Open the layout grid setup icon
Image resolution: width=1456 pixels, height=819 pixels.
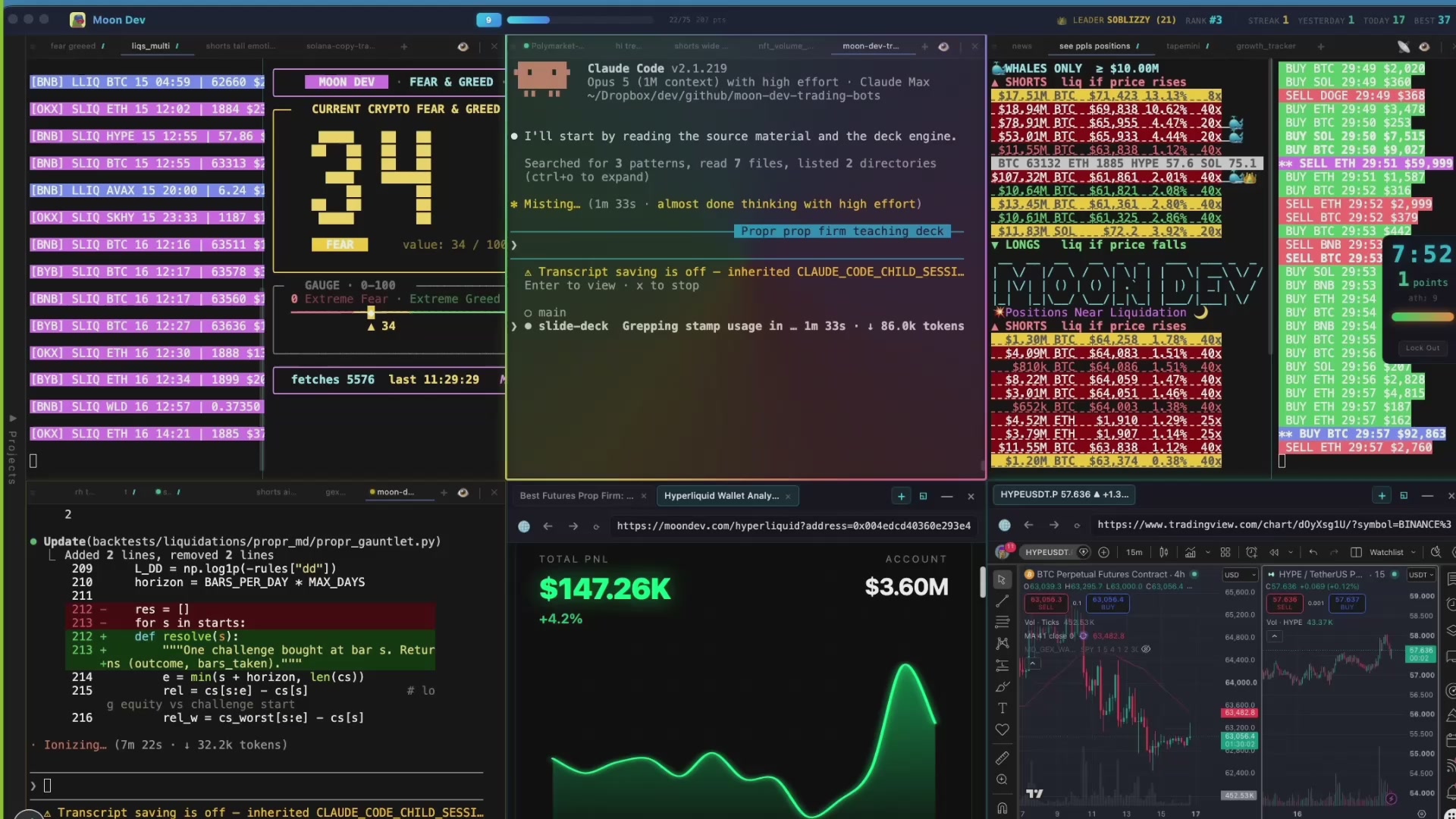click(x=1225, y=552)
